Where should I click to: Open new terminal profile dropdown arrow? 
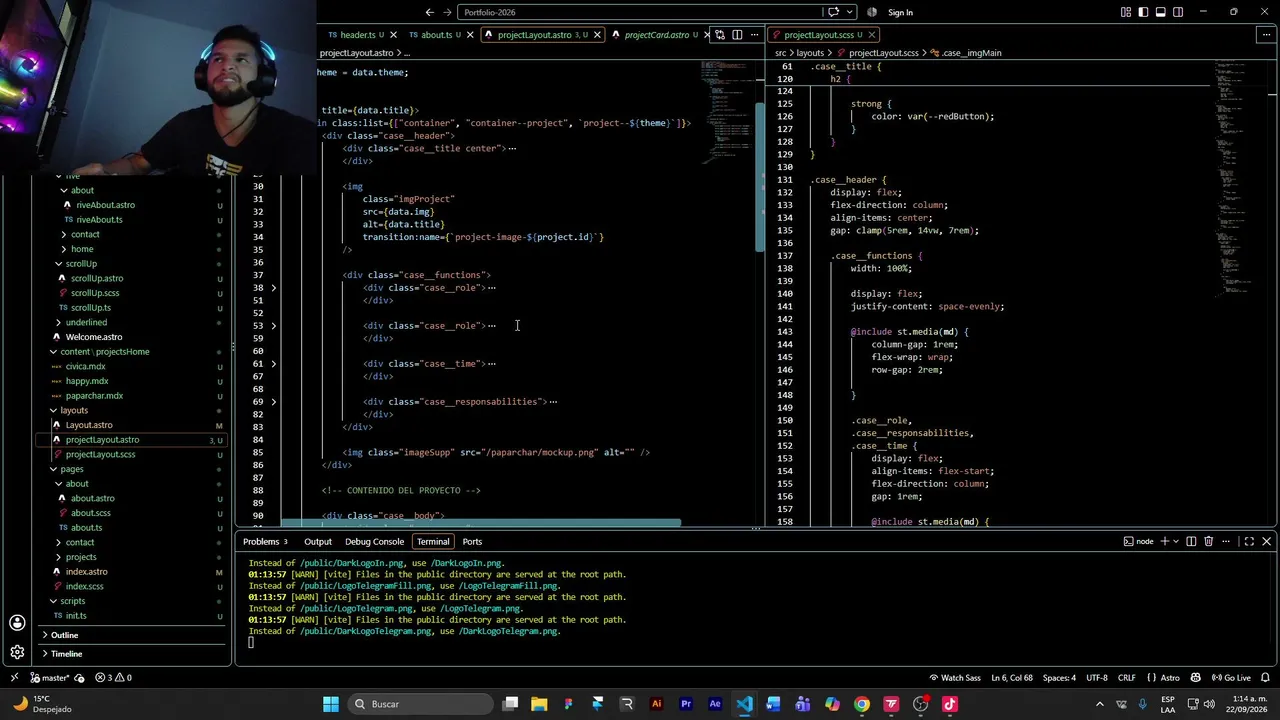(1175, 541)
